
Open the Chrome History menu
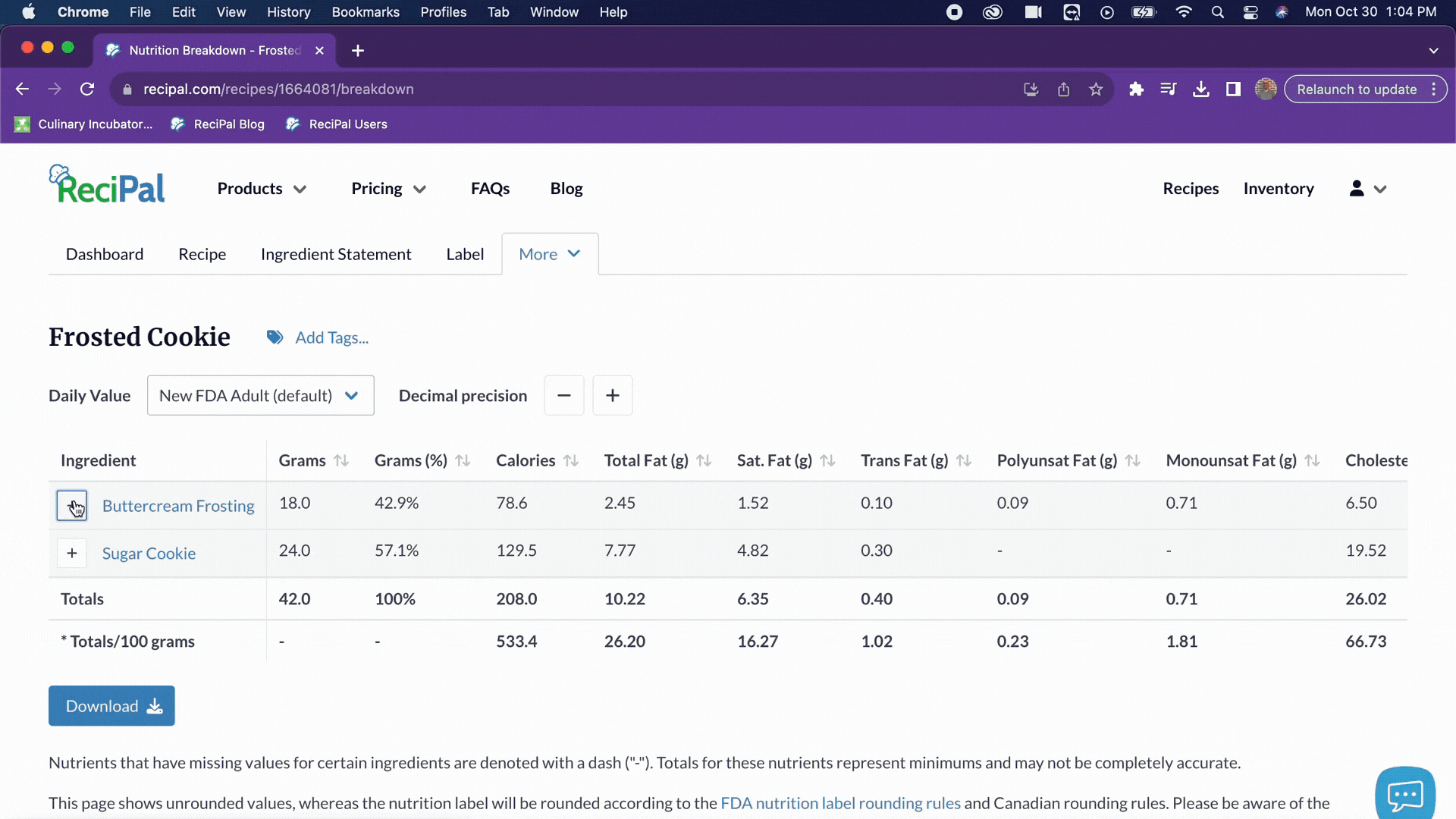(288, 12)
